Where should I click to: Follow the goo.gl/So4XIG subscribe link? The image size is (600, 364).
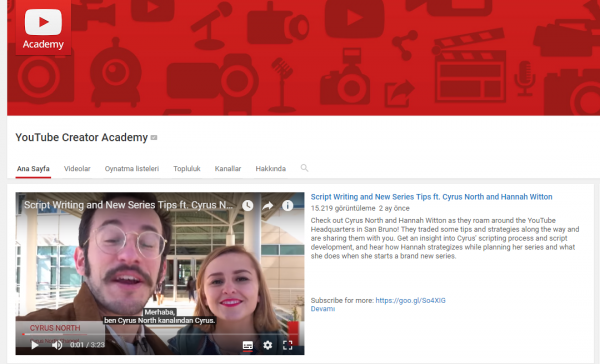[410, 300]
